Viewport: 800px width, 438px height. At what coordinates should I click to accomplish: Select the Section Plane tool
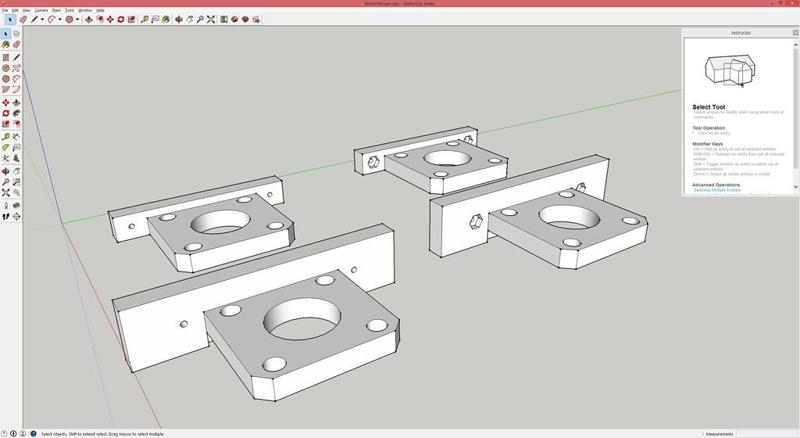(16, 216)
